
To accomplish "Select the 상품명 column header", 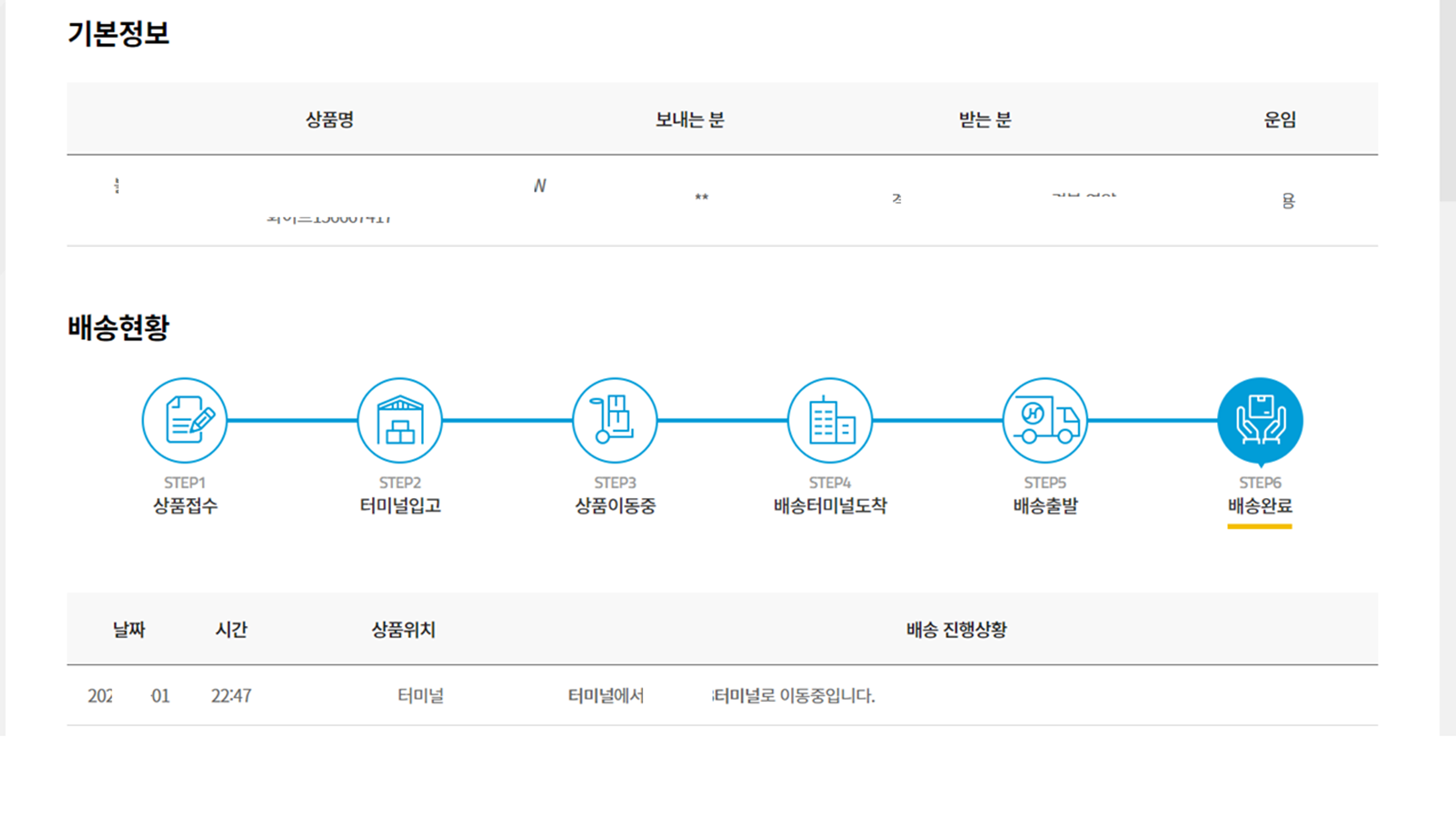I will click(328, 119).
